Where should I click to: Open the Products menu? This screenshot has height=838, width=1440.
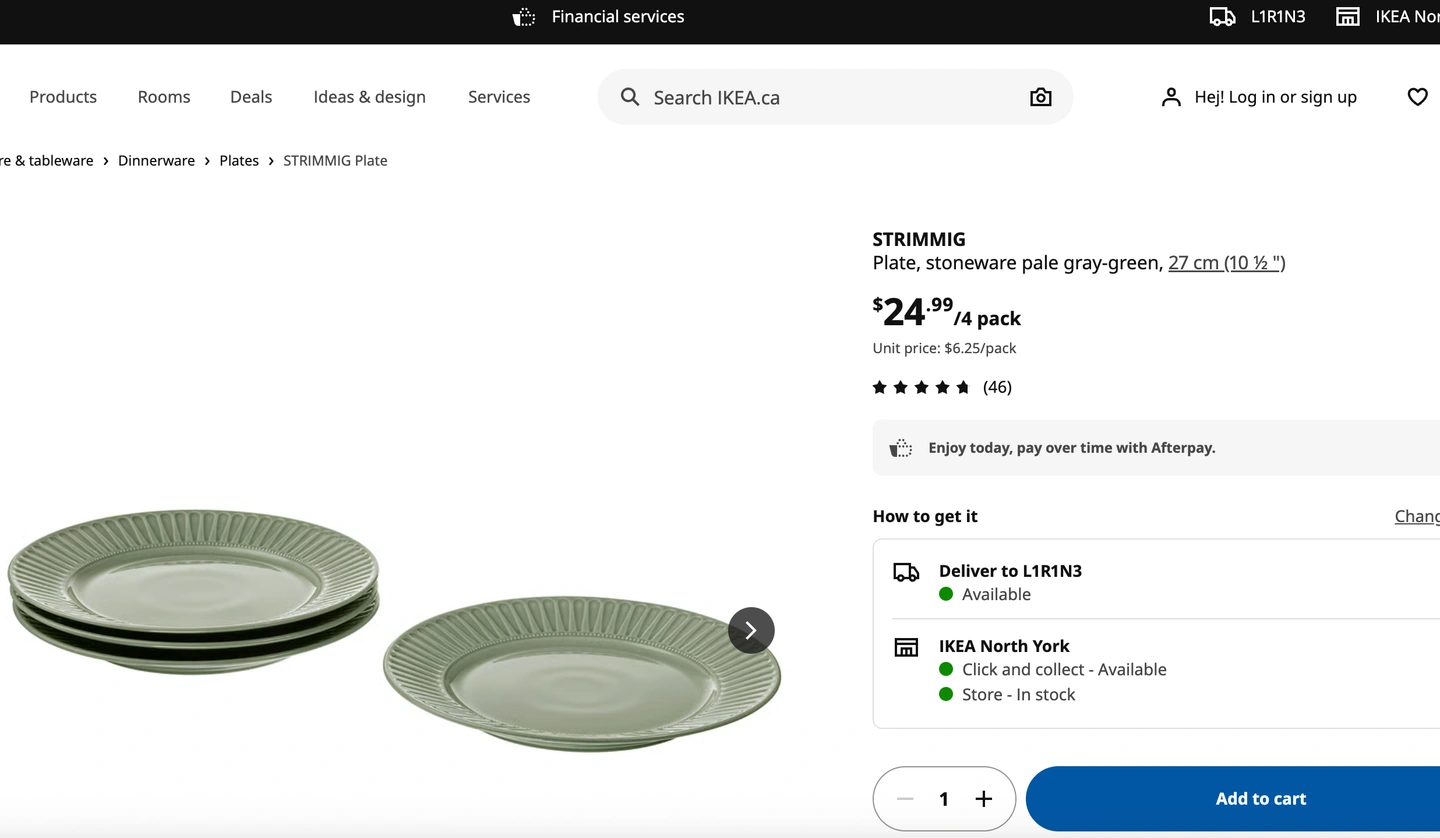tap(63, 97)
